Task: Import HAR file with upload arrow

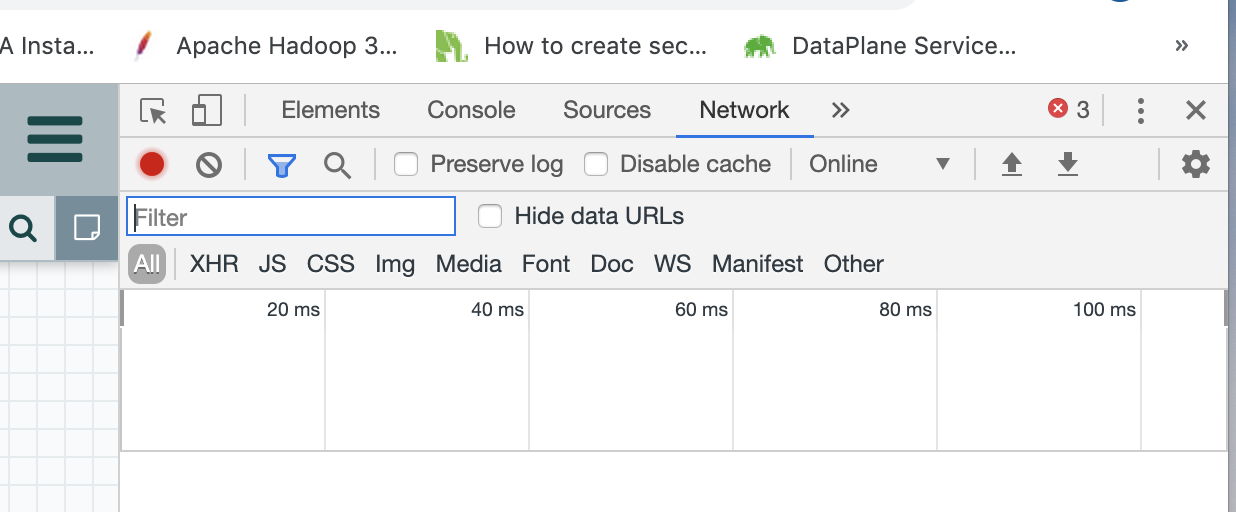Action: point(1012,164)
